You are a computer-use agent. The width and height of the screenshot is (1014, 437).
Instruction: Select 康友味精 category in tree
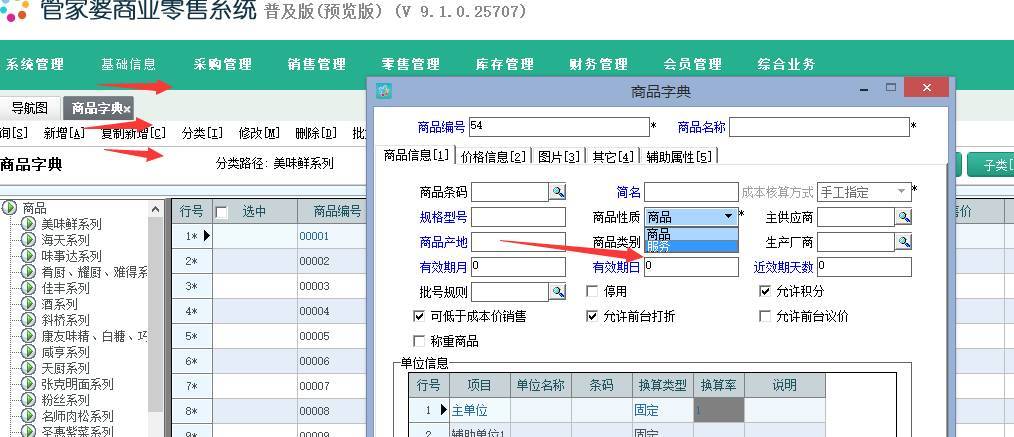coord(94,336)
